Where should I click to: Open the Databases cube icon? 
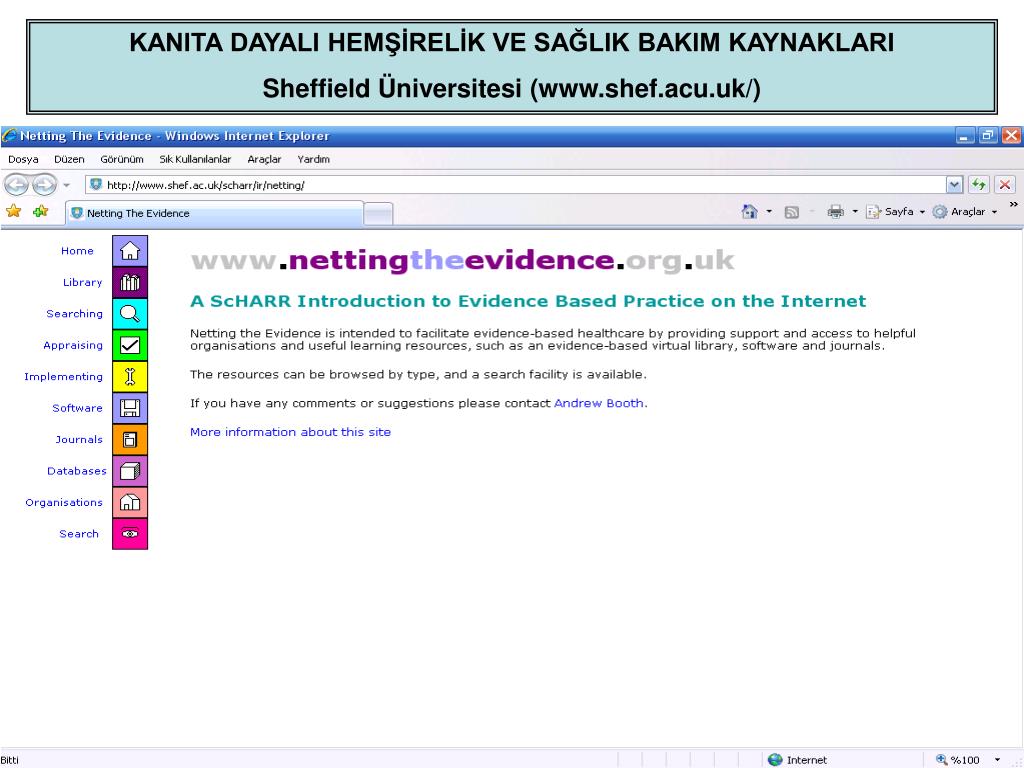click(130, 471)
